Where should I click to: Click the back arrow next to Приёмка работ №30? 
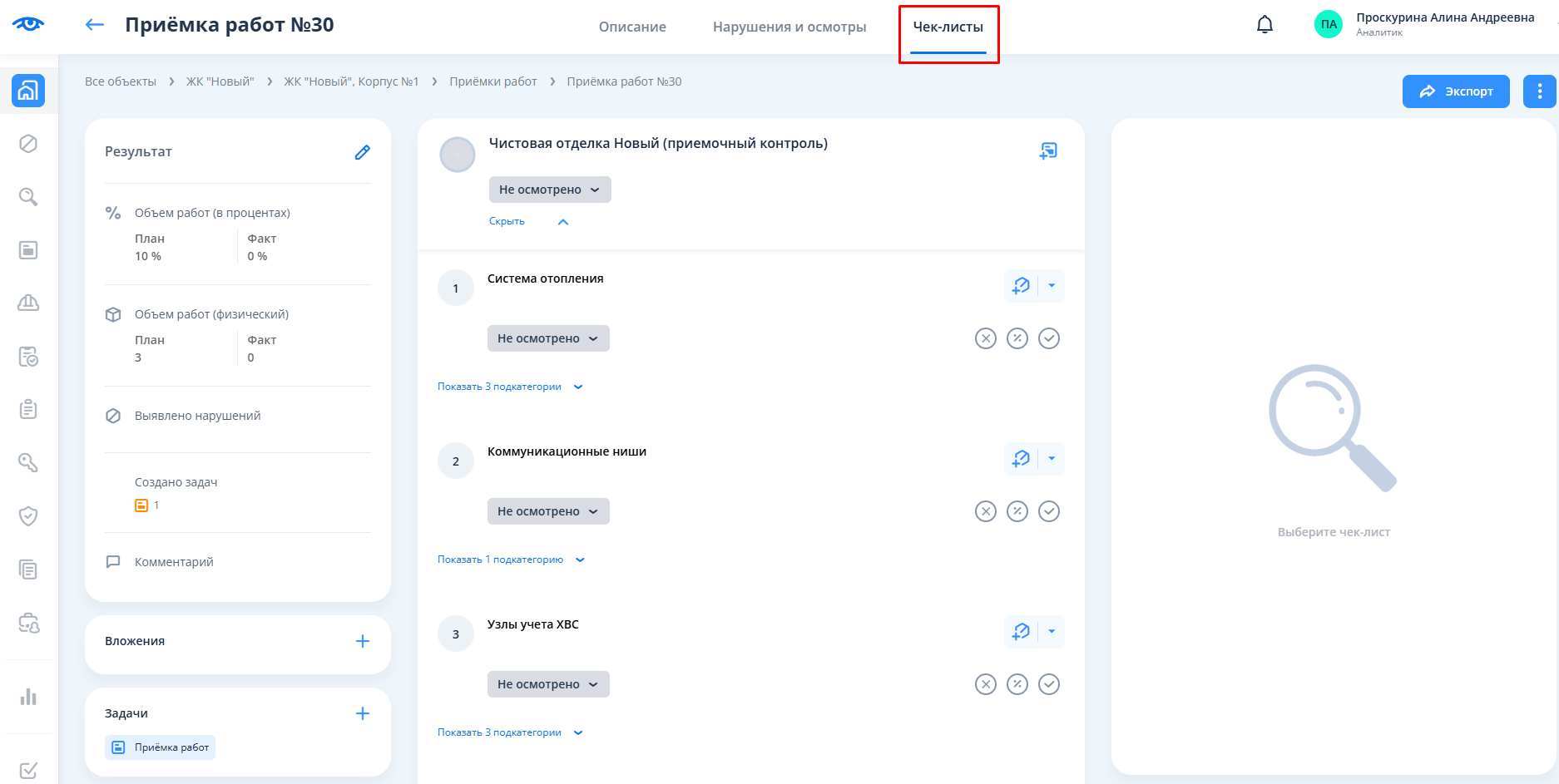95,25
